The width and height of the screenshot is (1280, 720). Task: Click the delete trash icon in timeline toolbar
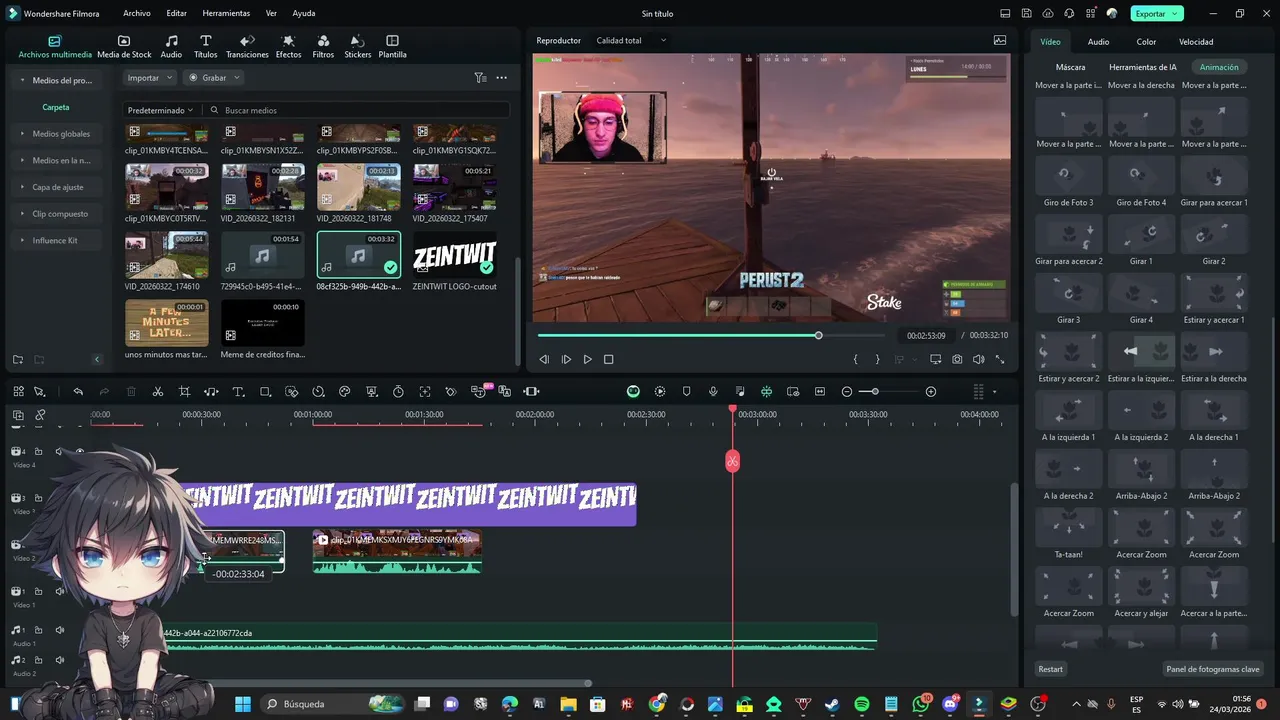click(131, 392)
